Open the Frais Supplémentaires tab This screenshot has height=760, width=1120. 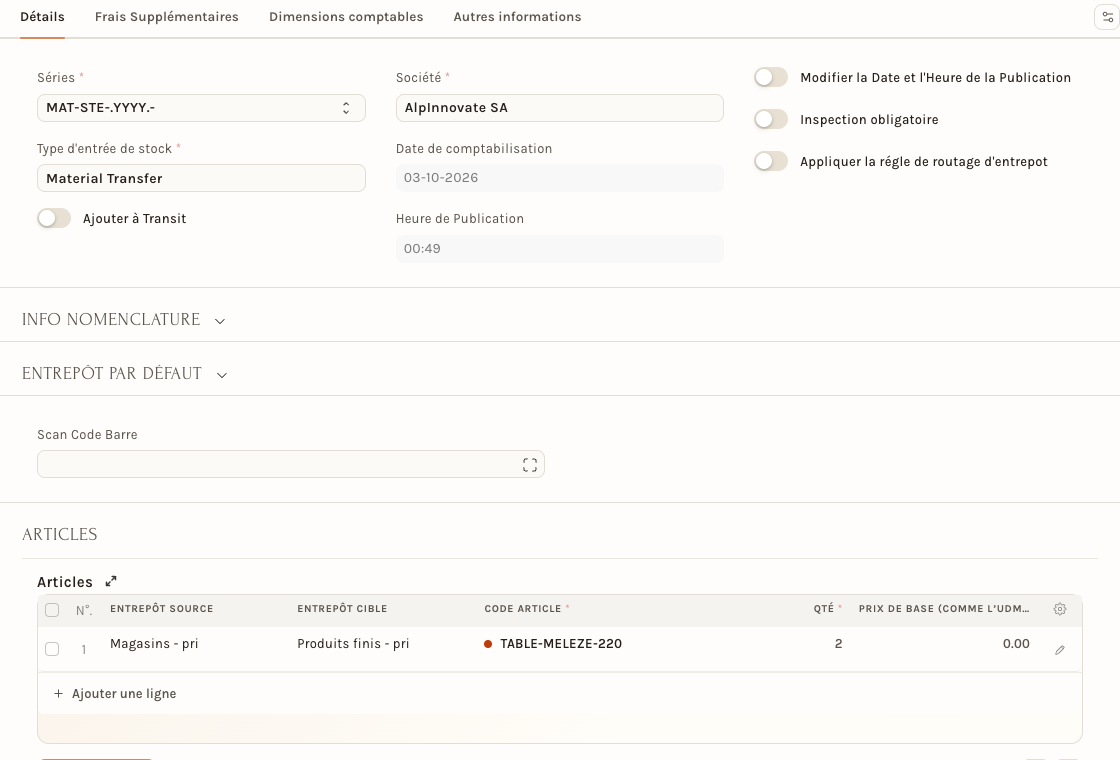click(x=166, y=17)
